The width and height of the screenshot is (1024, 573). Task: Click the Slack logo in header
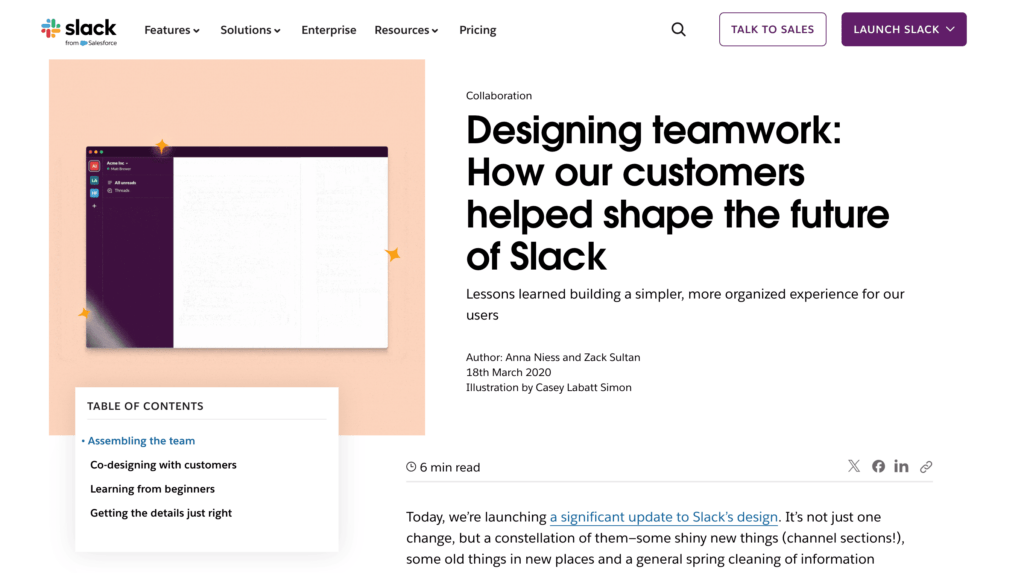79,30
